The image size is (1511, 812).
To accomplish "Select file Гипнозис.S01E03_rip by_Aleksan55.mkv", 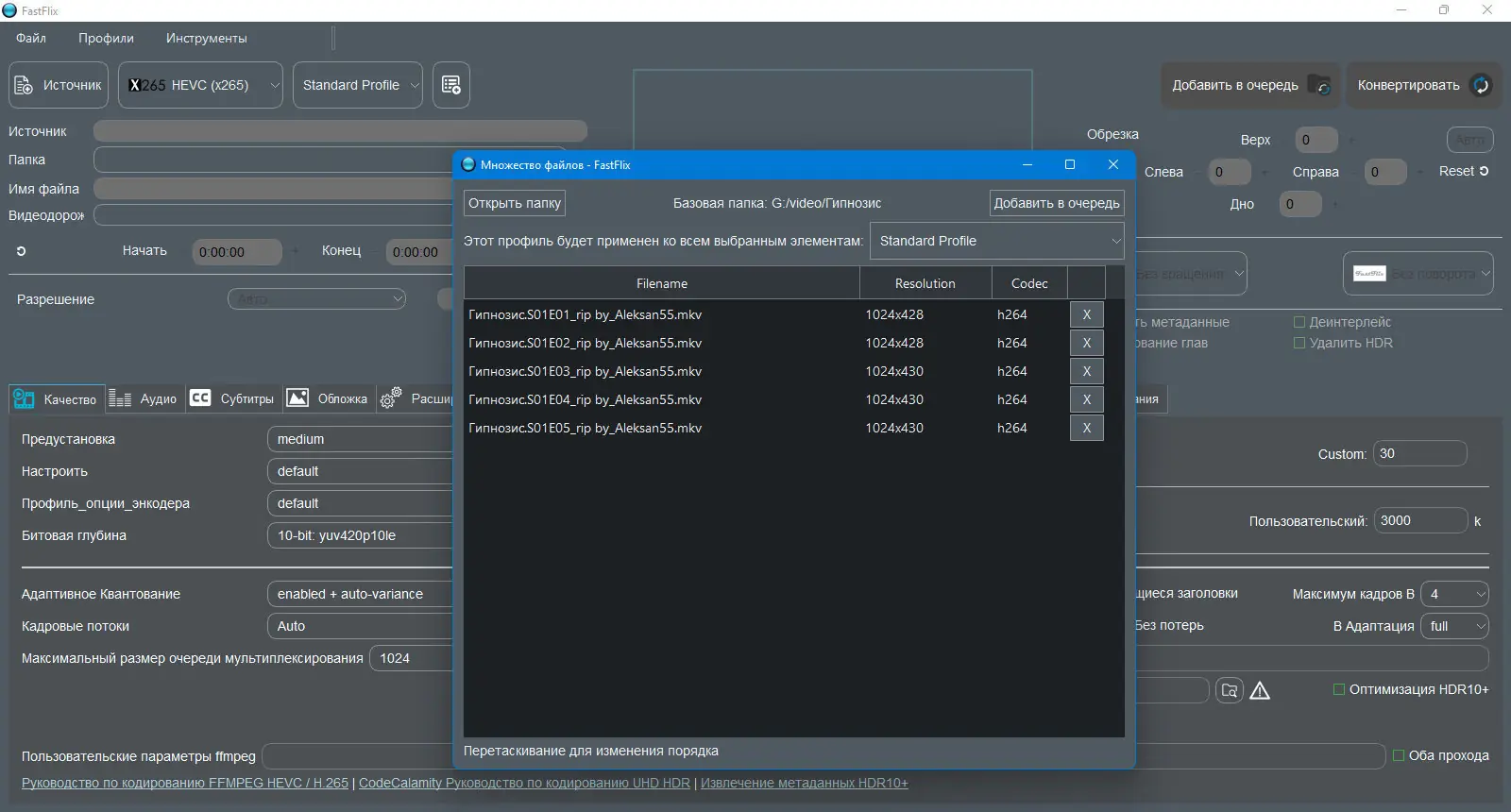I will click(585, 371).
